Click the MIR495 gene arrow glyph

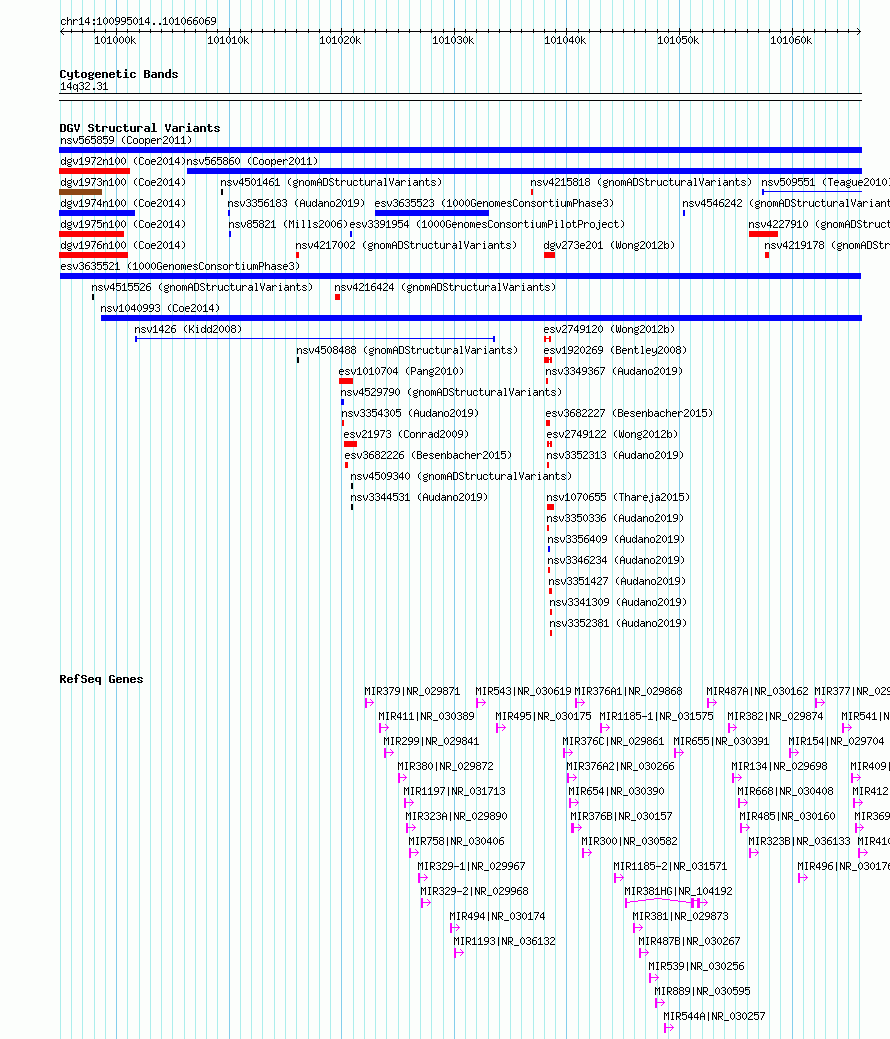pos(500,728)
